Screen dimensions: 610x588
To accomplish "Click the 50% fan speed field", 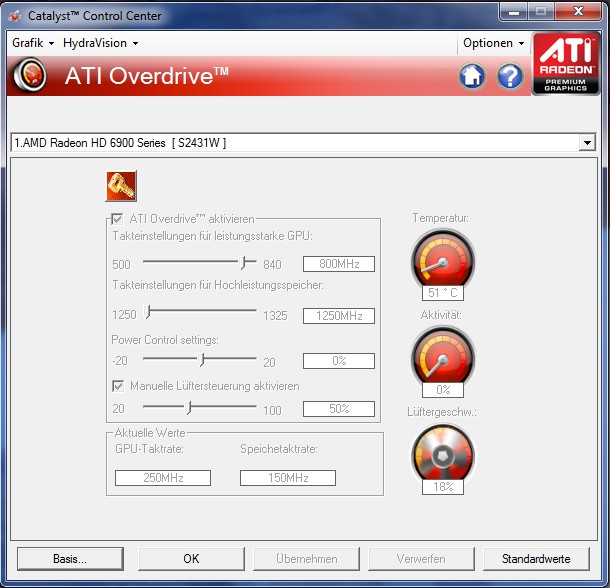I will click(x=339, y=409).
